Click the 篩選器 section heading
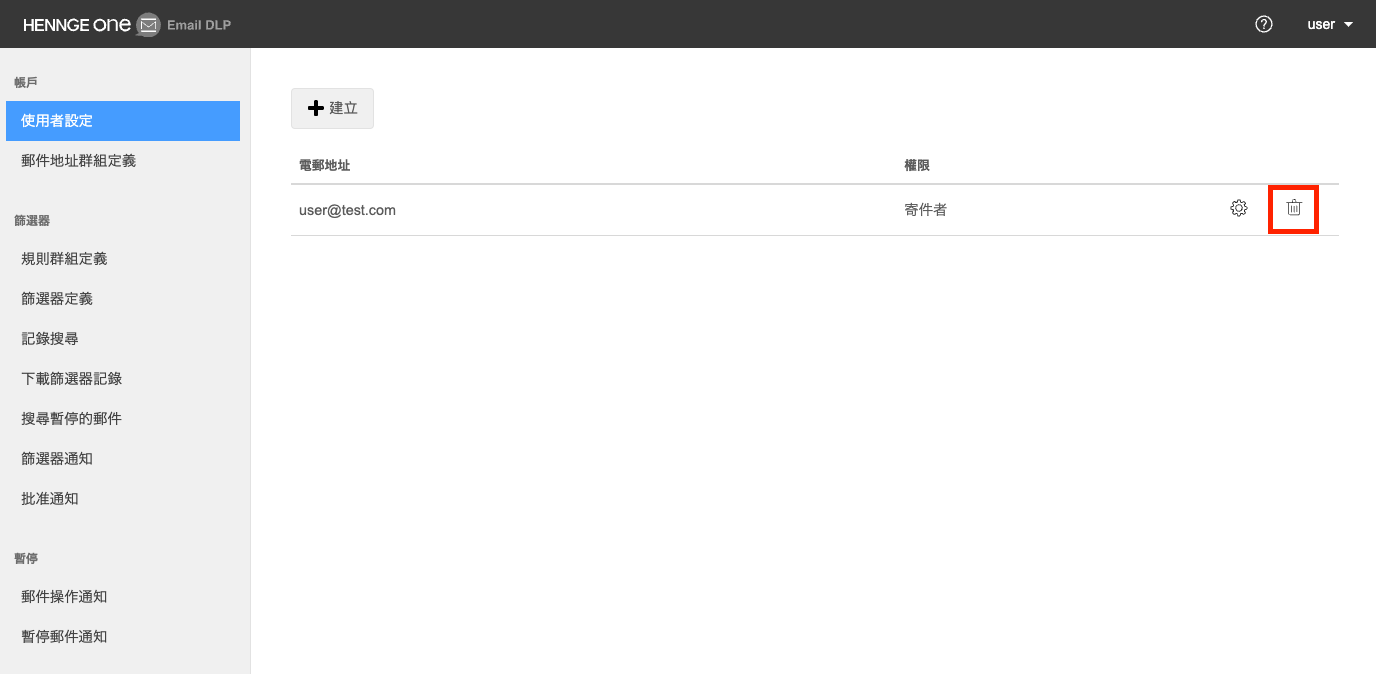Screen dimensions: 1376x674 click(x=32, y=220)
